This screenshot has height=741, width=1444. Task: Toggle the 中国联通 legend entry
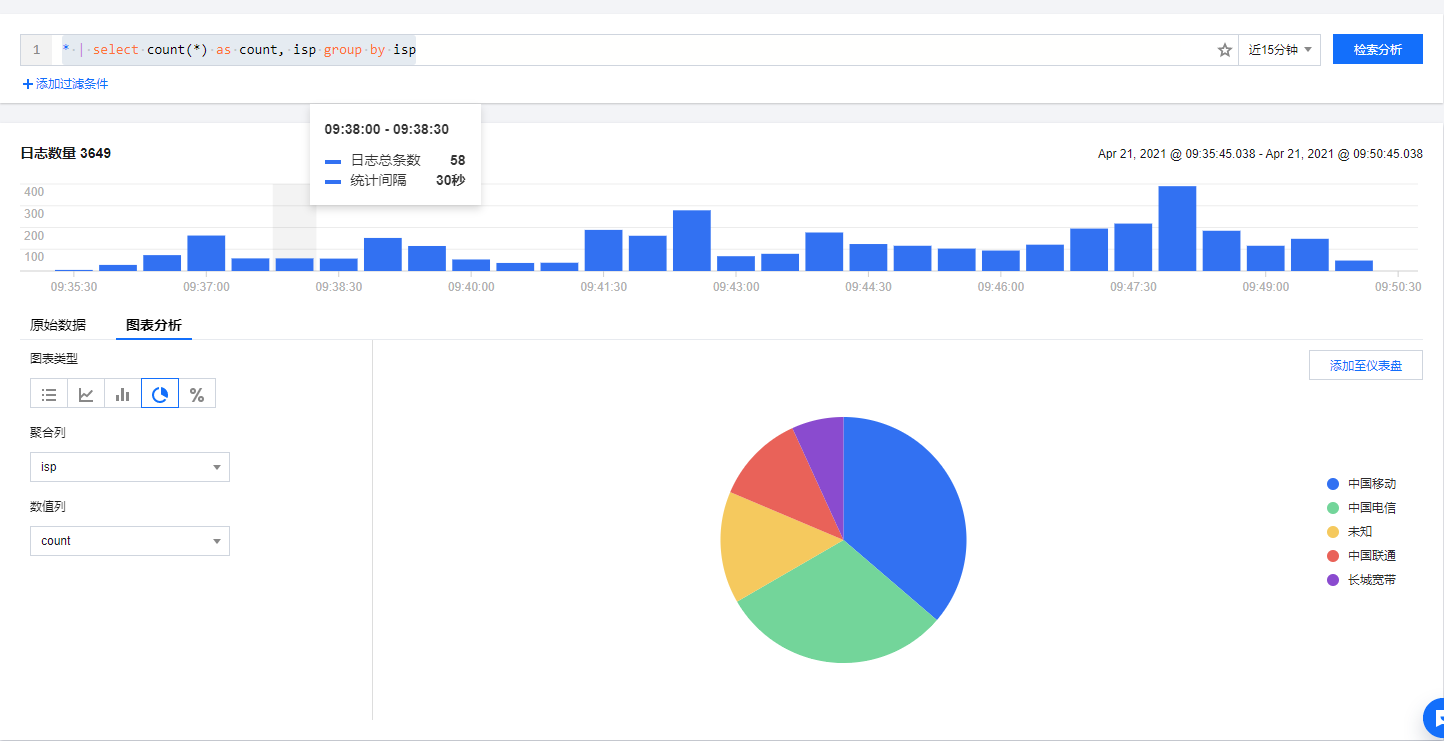(x=1361, y=555)
